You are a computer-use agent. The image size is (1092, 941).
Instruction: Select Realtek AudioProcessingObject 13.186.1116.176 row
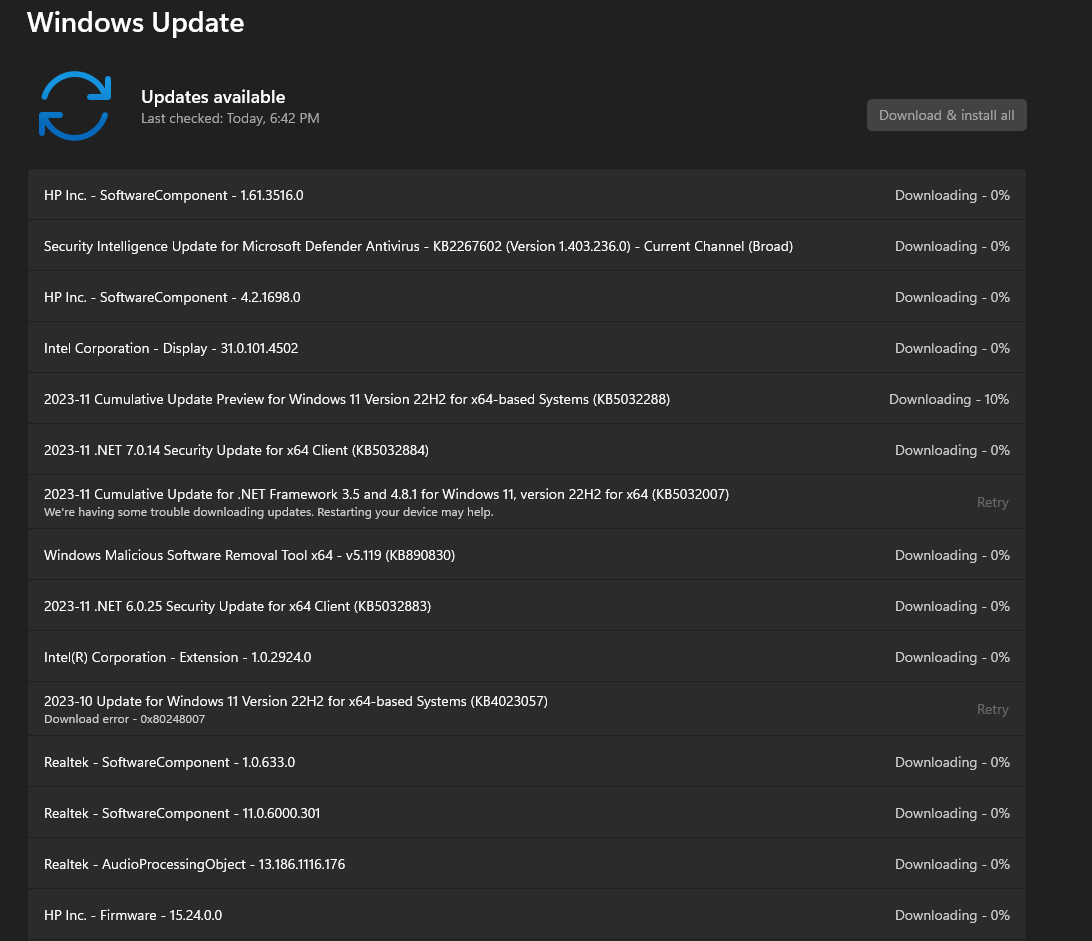click(526, 864)
